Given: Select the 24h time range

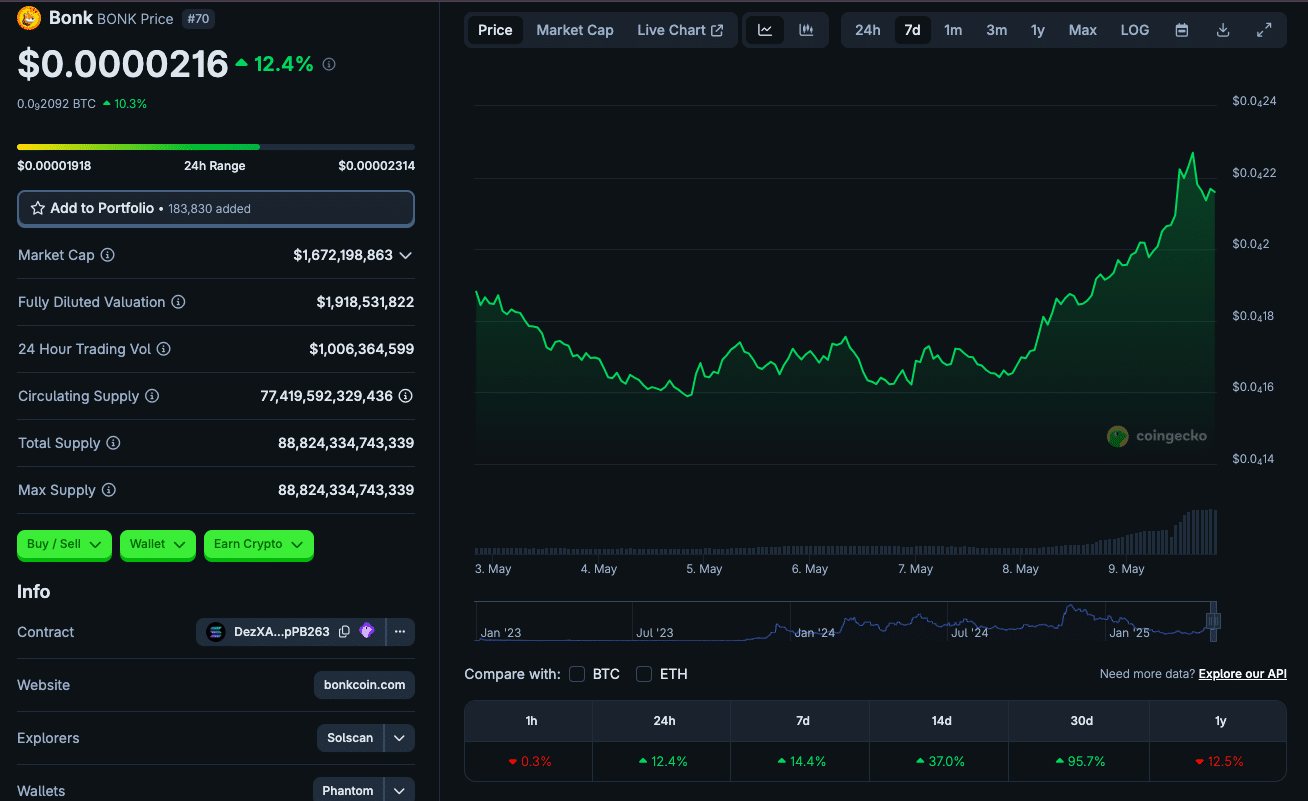Looking at the screenshot, I should coord(867,30).
